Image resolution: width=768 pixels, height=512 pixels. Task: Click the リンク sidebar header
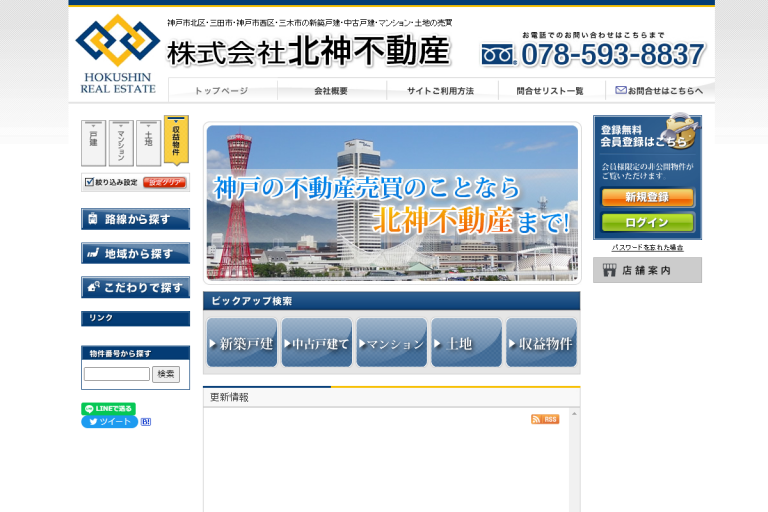point(135,318)
